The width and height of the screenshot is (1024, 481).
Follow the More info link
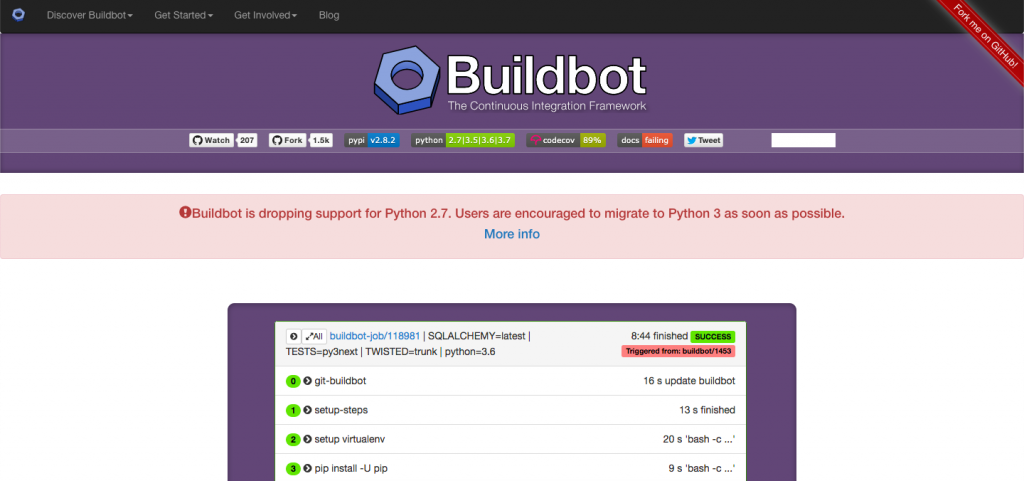[512, 234]
